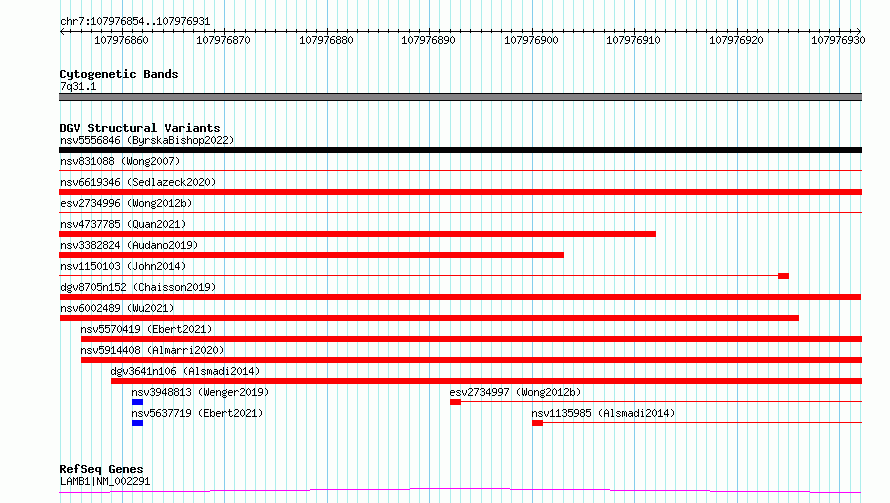Click ruler position 107976870

223,40
